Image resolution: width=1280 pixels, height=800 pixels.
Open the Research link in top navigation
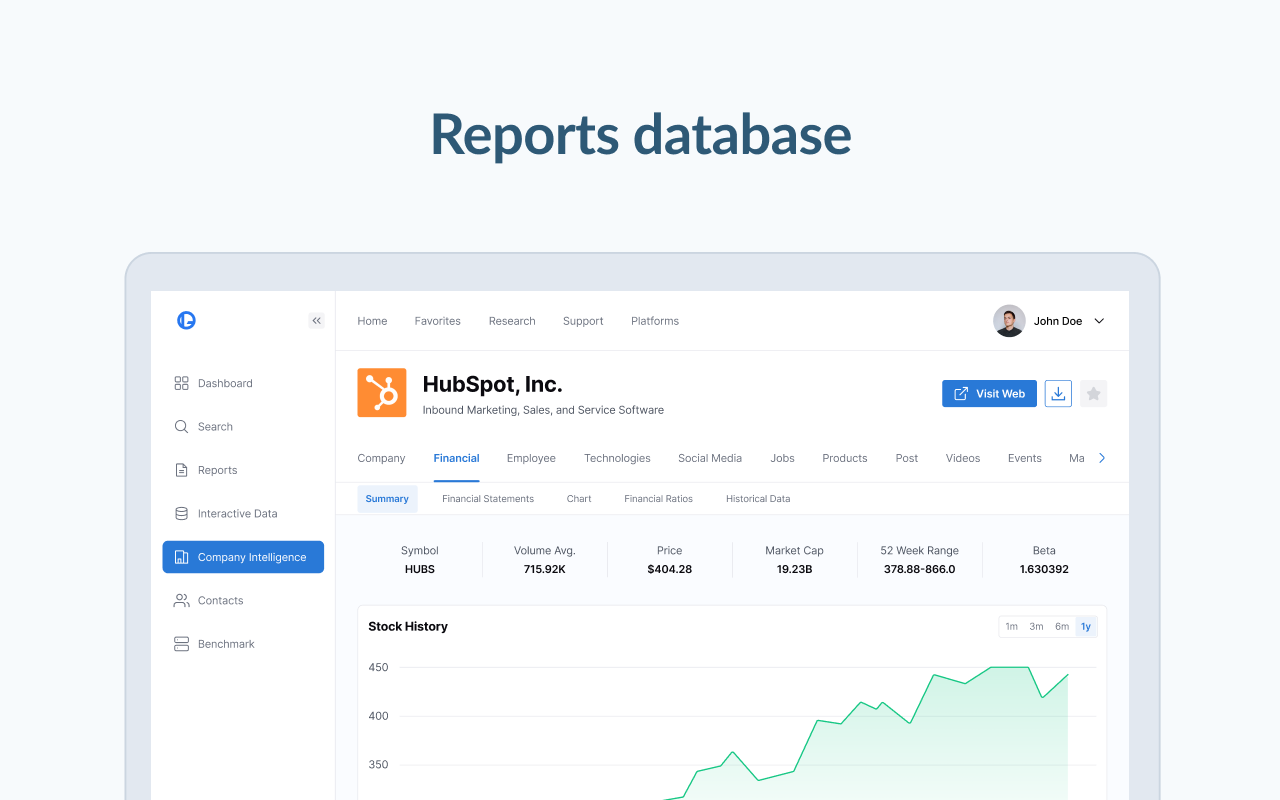[x=512, y=321]
